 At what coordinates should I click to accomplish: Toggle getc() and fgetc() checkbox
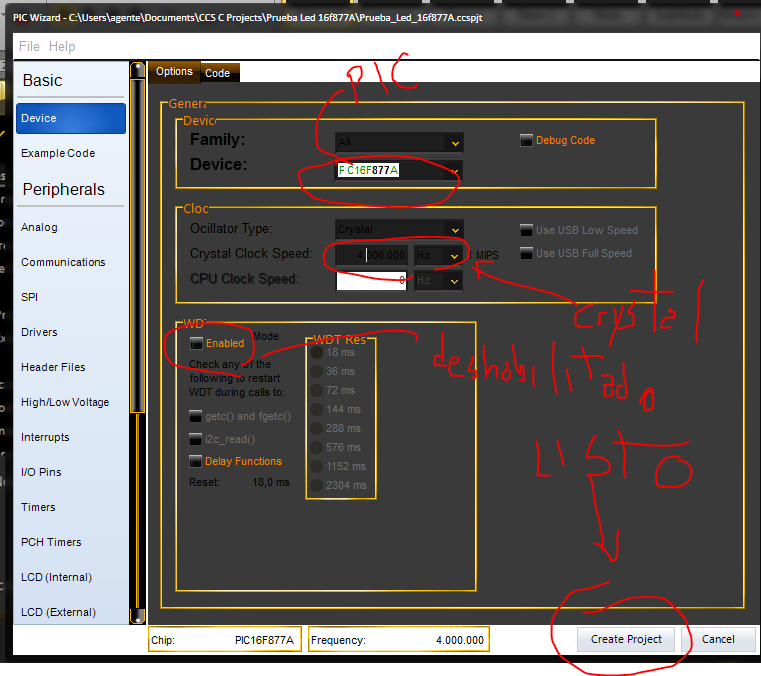(195, 416)
